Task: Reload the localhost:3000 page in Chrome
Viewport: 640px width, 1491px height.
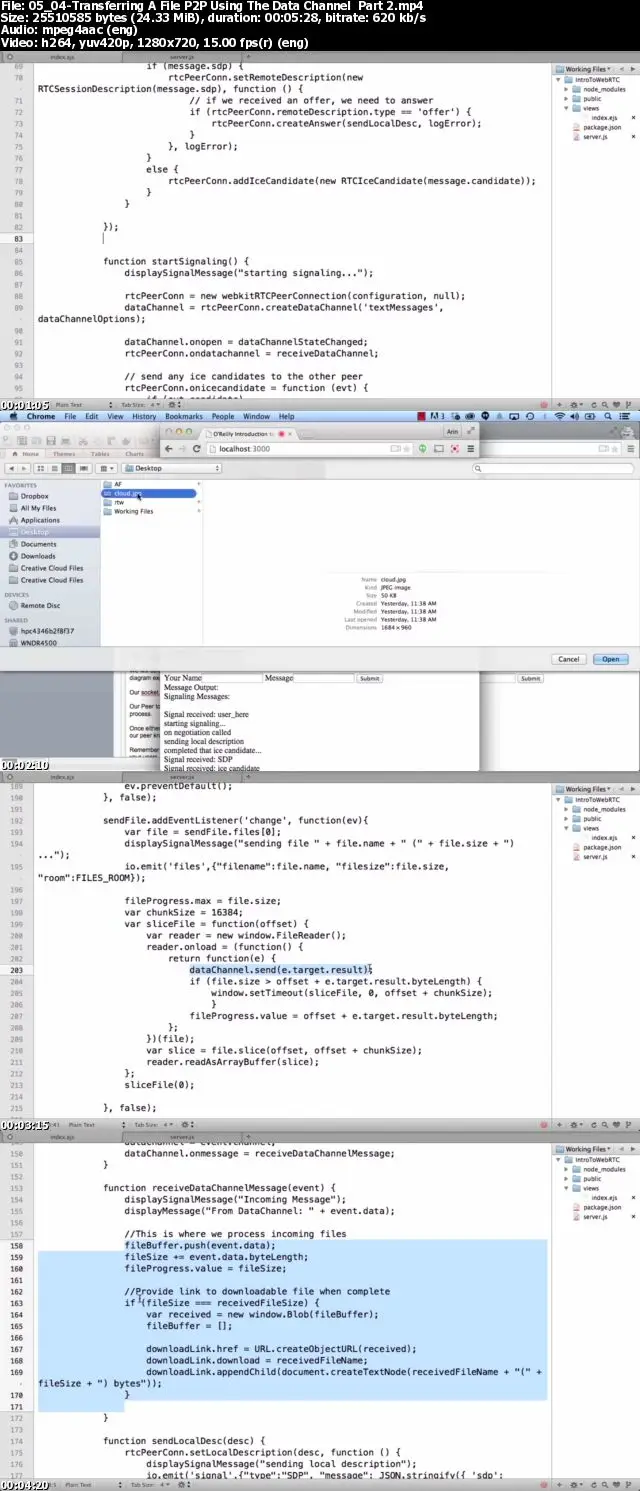Action: (x=197, y=449)
